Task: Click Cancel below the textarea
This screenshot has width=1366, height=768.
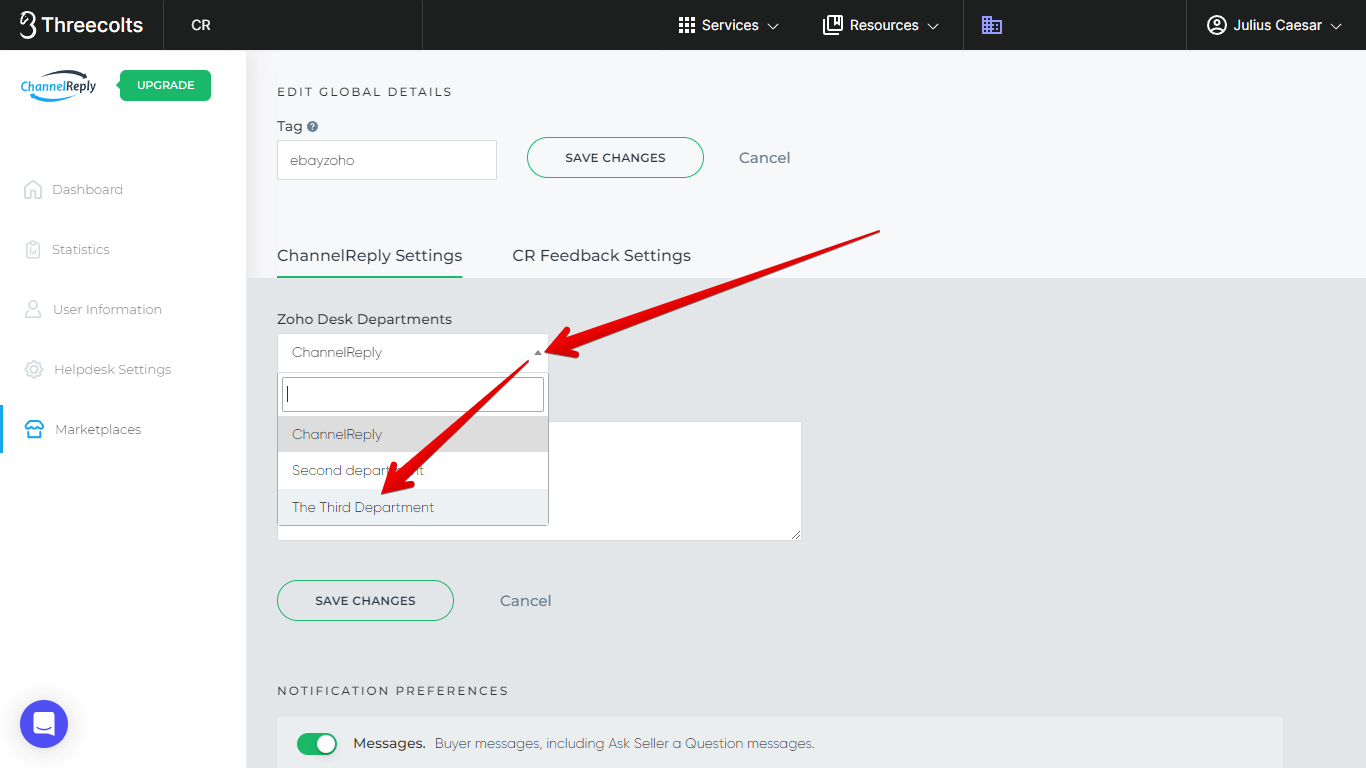Action: coord(525,600)
